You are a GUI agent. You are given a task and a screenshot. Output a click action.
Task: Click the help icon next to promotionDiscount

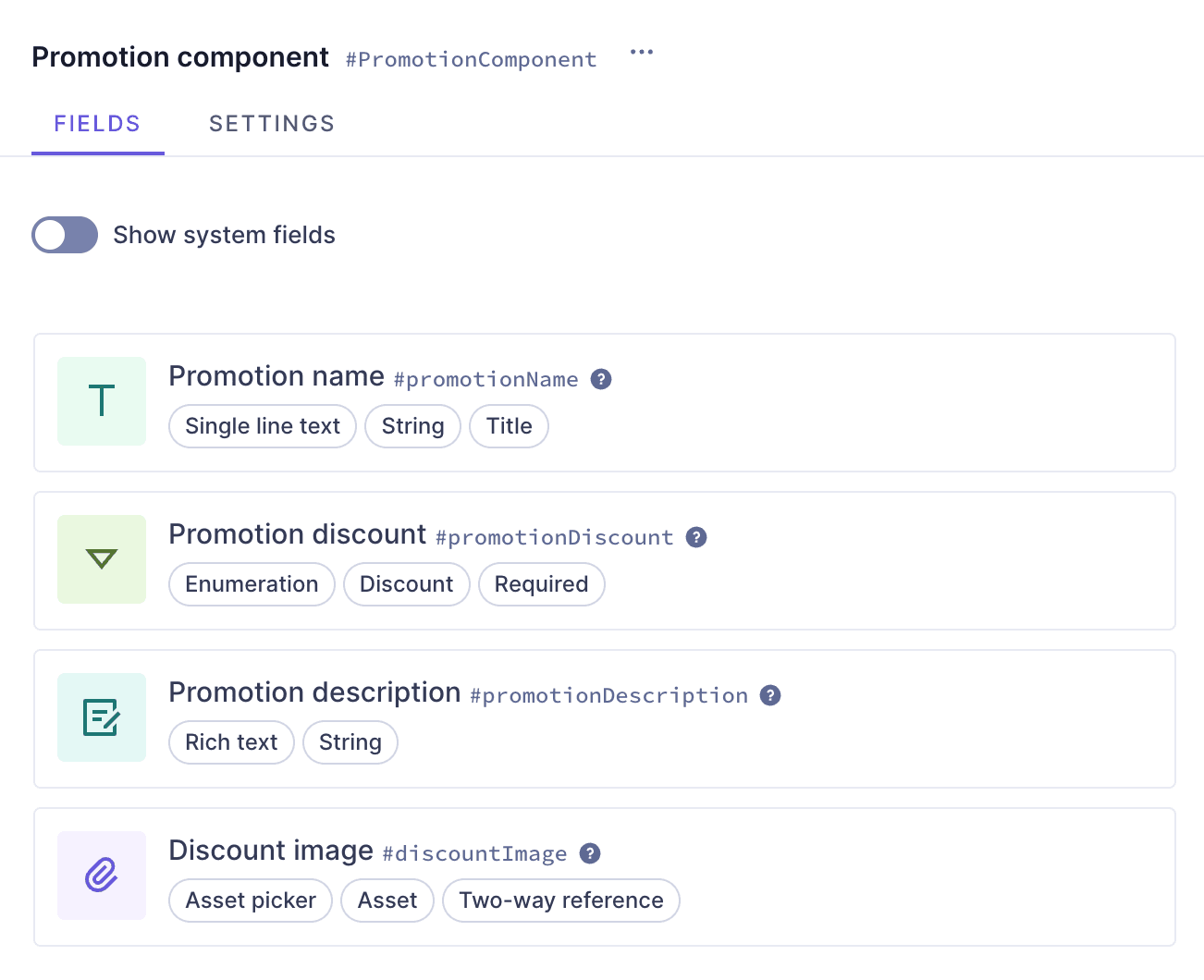(696, 536)
